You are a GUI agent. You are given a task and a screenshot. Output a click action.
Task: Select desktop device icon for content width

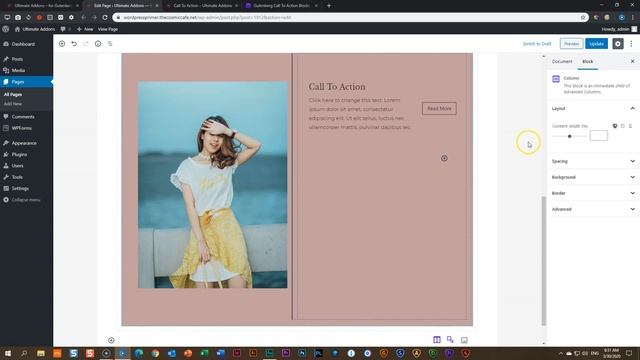pos(615,126)
